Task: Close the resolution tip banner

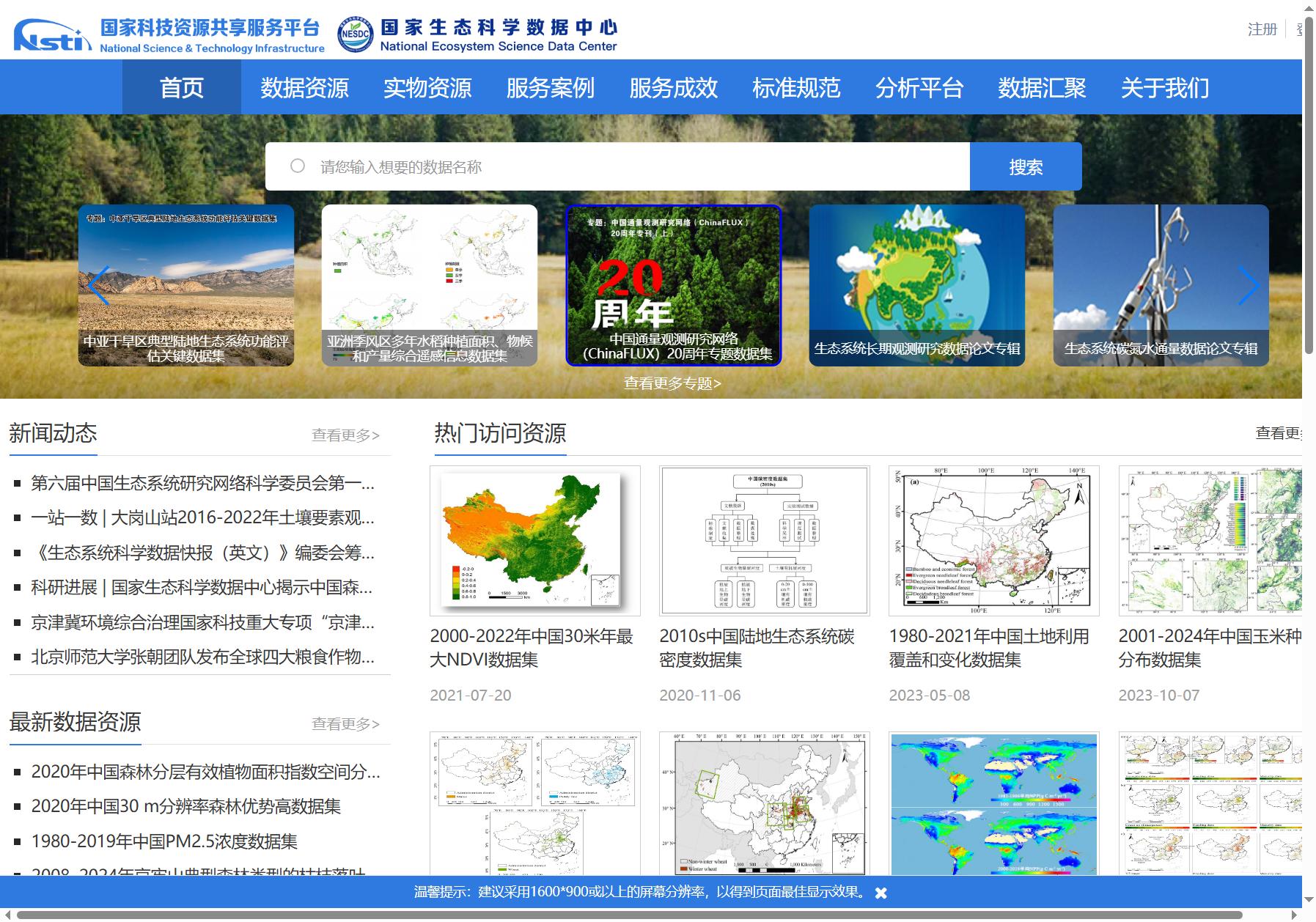Action: tap(881, 893)
